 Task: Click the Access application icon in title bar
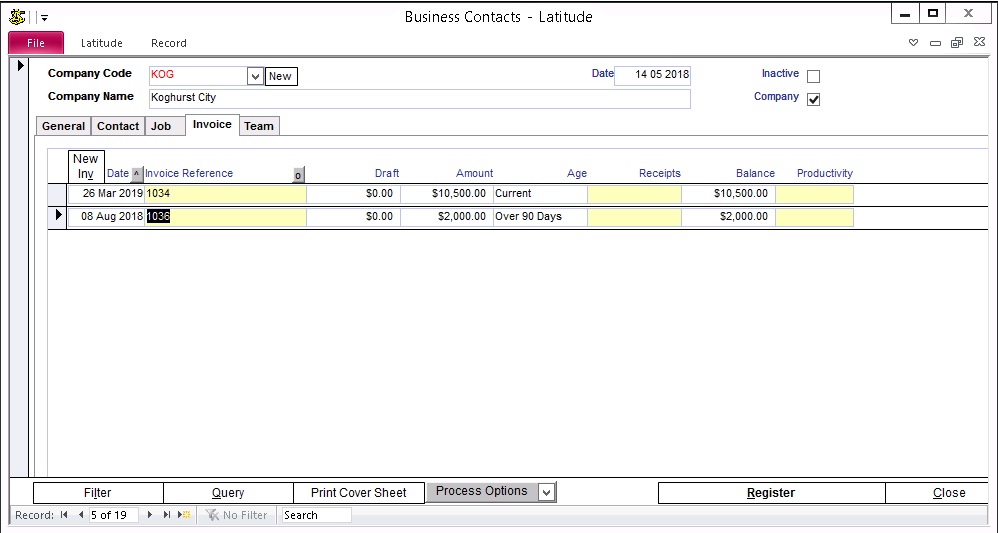pos(17,17)
